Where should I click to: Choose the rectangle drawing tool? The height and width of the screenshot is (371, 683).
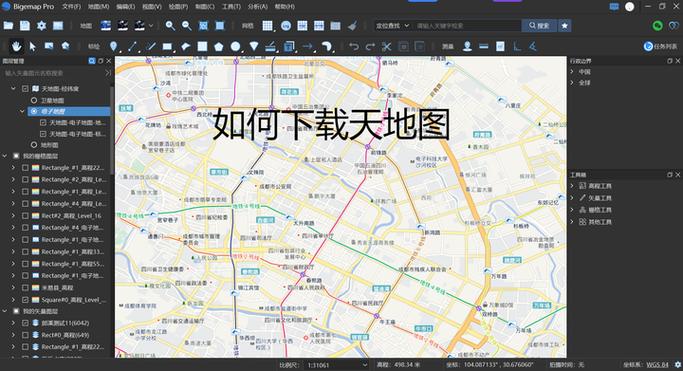(x=167, y=46)
